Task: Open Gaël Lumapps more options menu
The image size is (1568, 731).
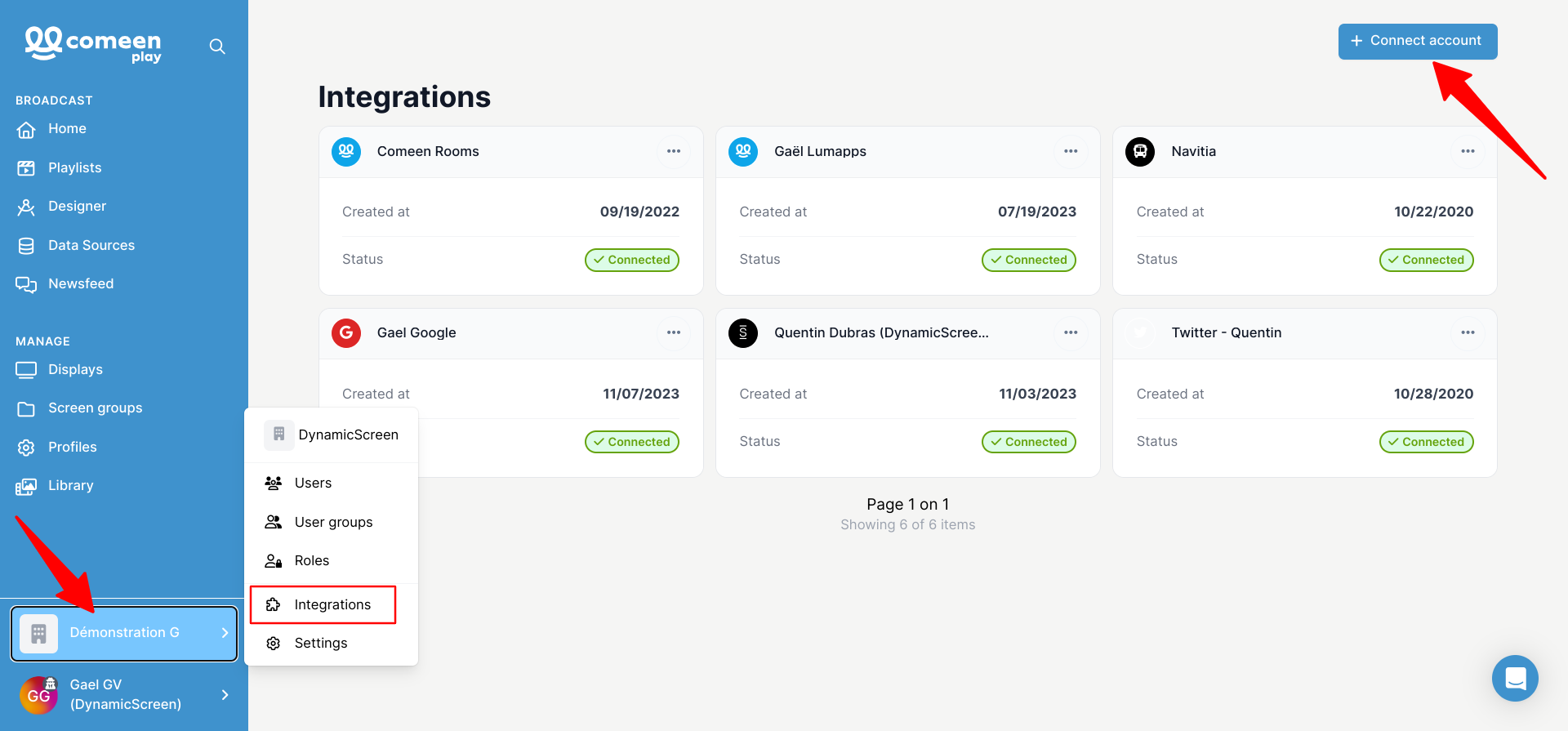Action: click(1071, 151)
